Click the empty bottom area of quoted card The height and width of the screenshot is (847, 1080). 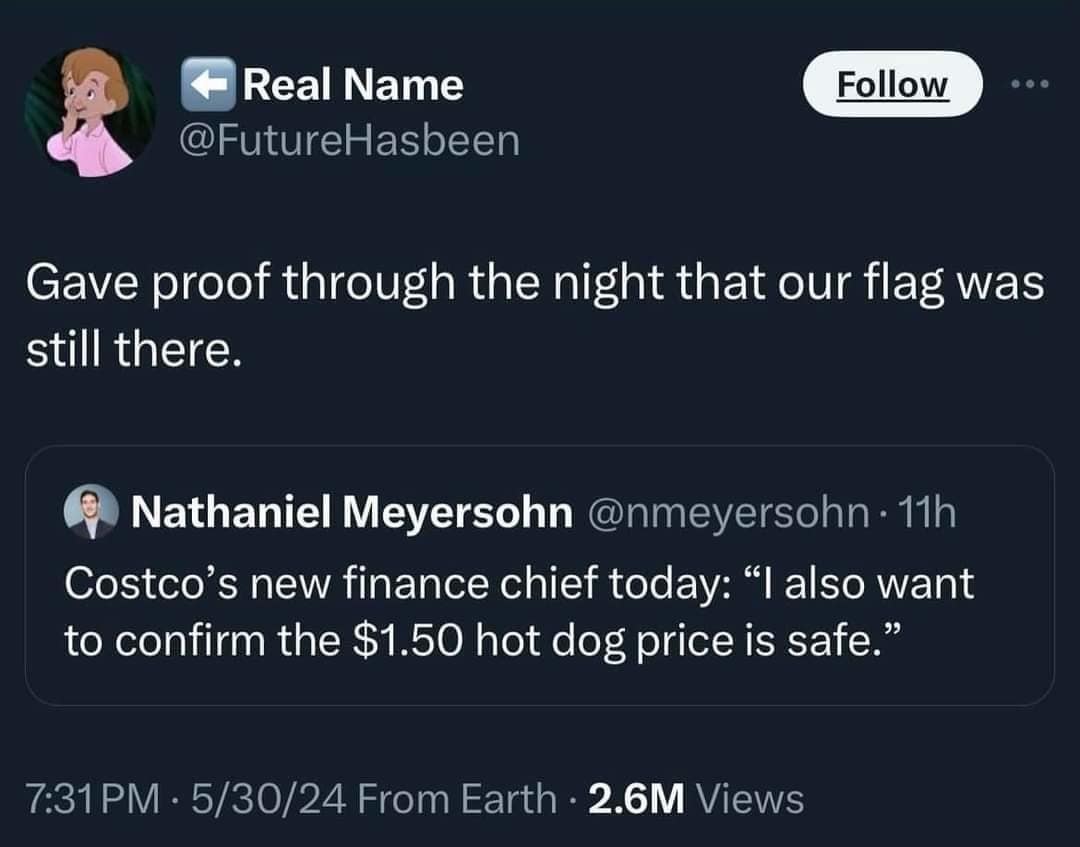coord(538,684)
